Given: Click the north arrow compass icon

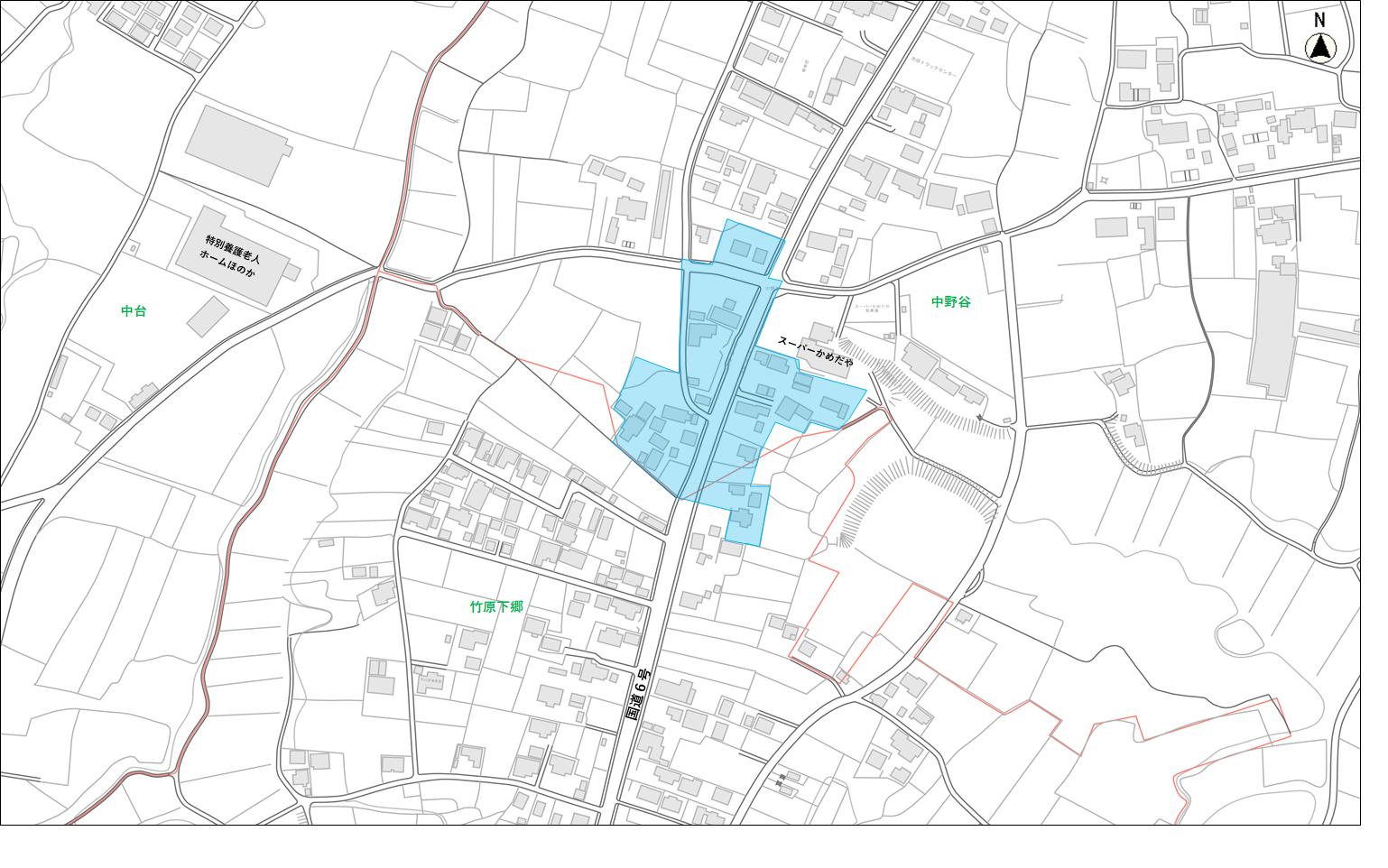Looking at the screenshot, I should 1320,40.
